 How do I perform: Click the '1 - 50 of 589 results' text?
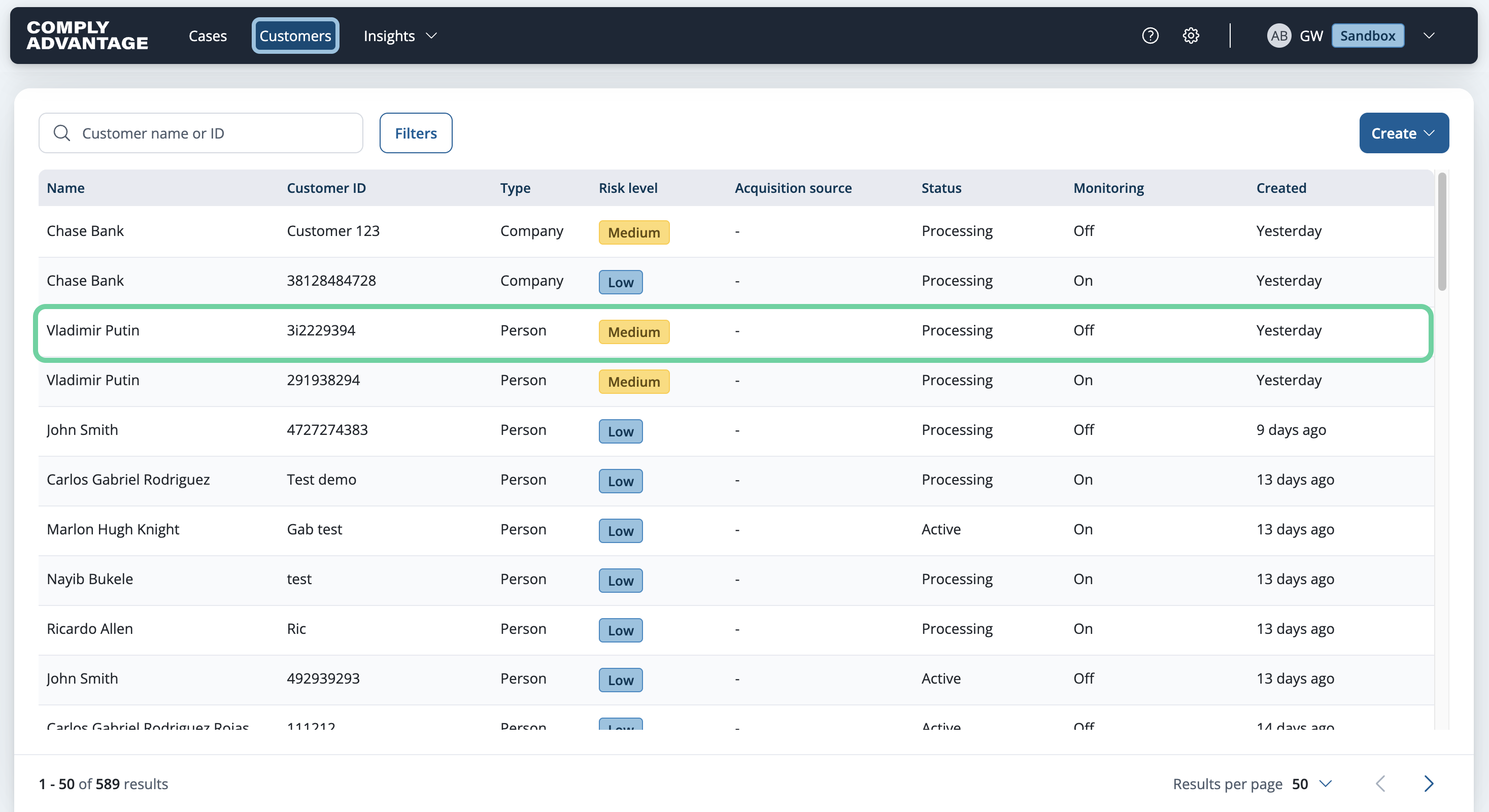tap(103, 784)
